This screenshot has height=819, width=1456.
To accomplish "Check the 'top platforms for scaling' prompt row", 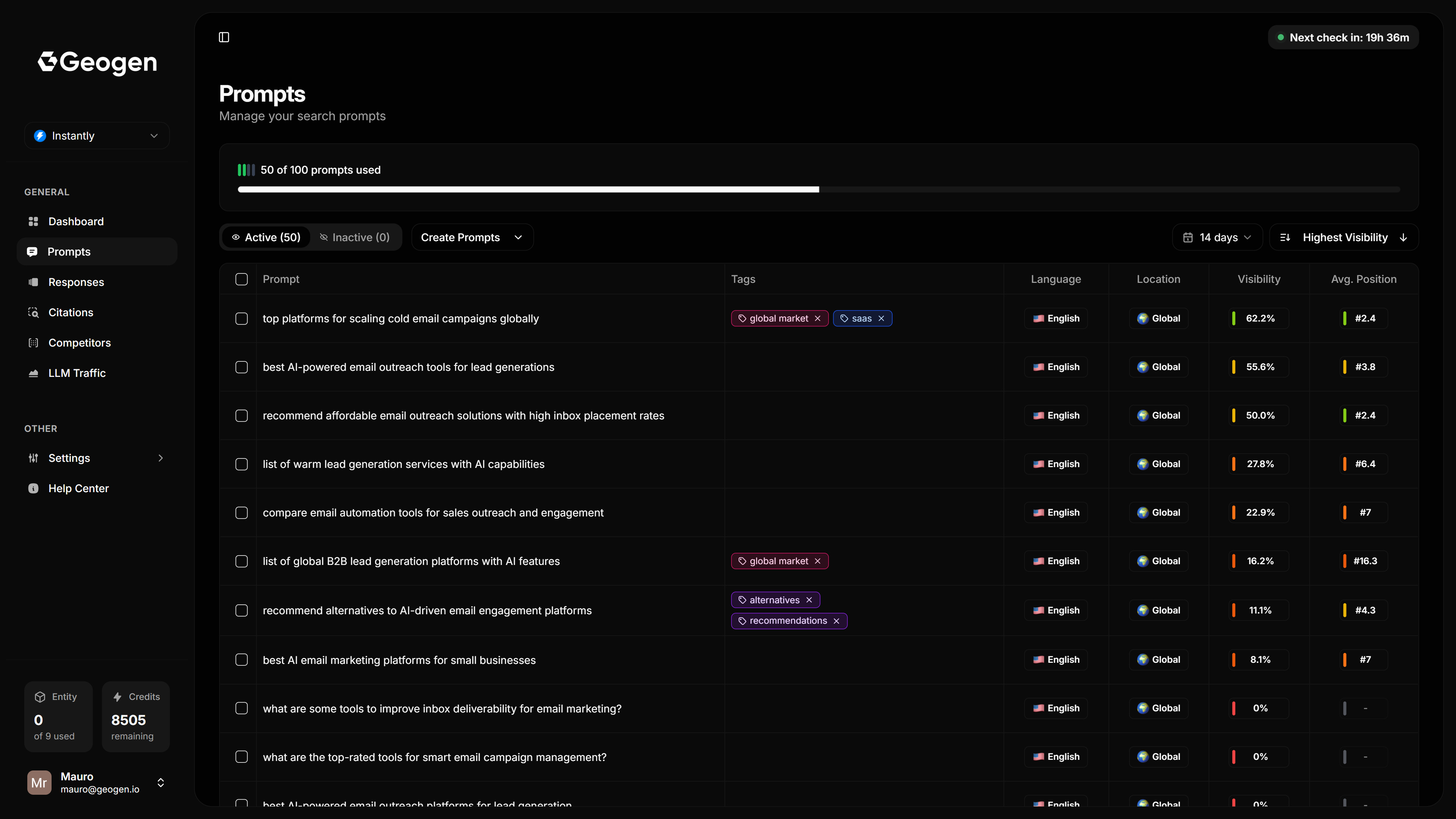I will tap(242, 318).
